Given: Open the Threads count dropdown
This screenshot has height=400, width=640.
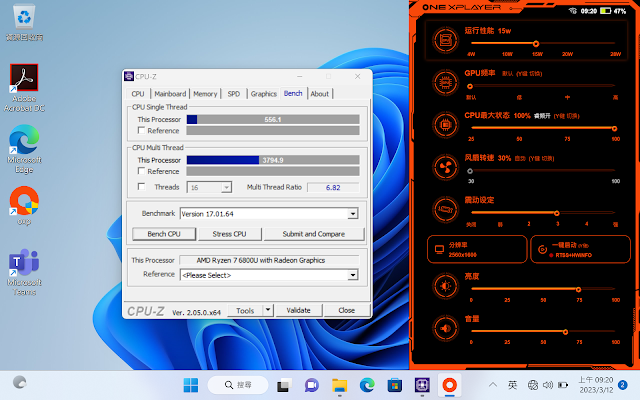Looking at the screenshot, I should pos(227,187).
